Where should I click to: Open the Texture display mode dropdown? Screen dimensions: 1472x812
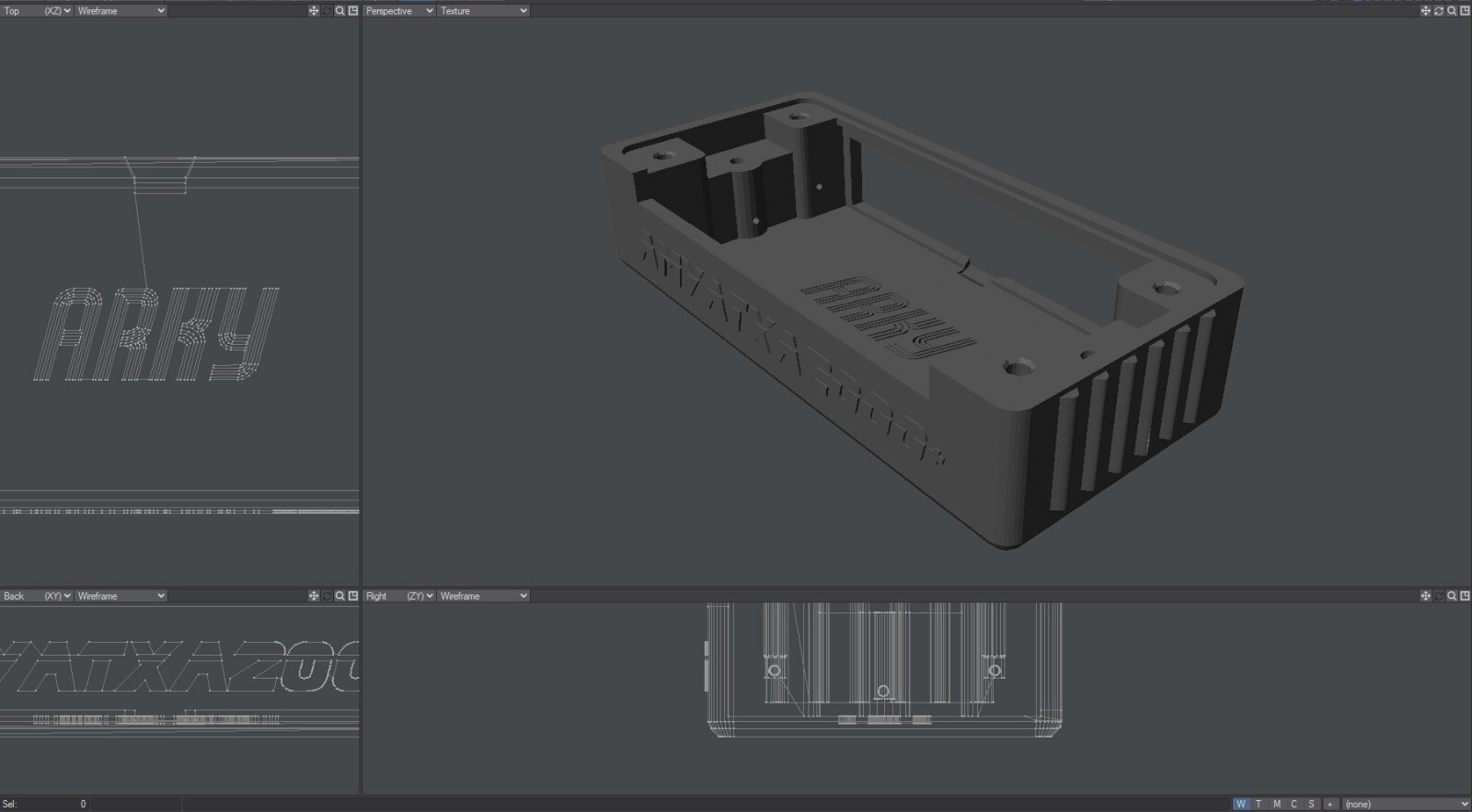coord(483,11)
